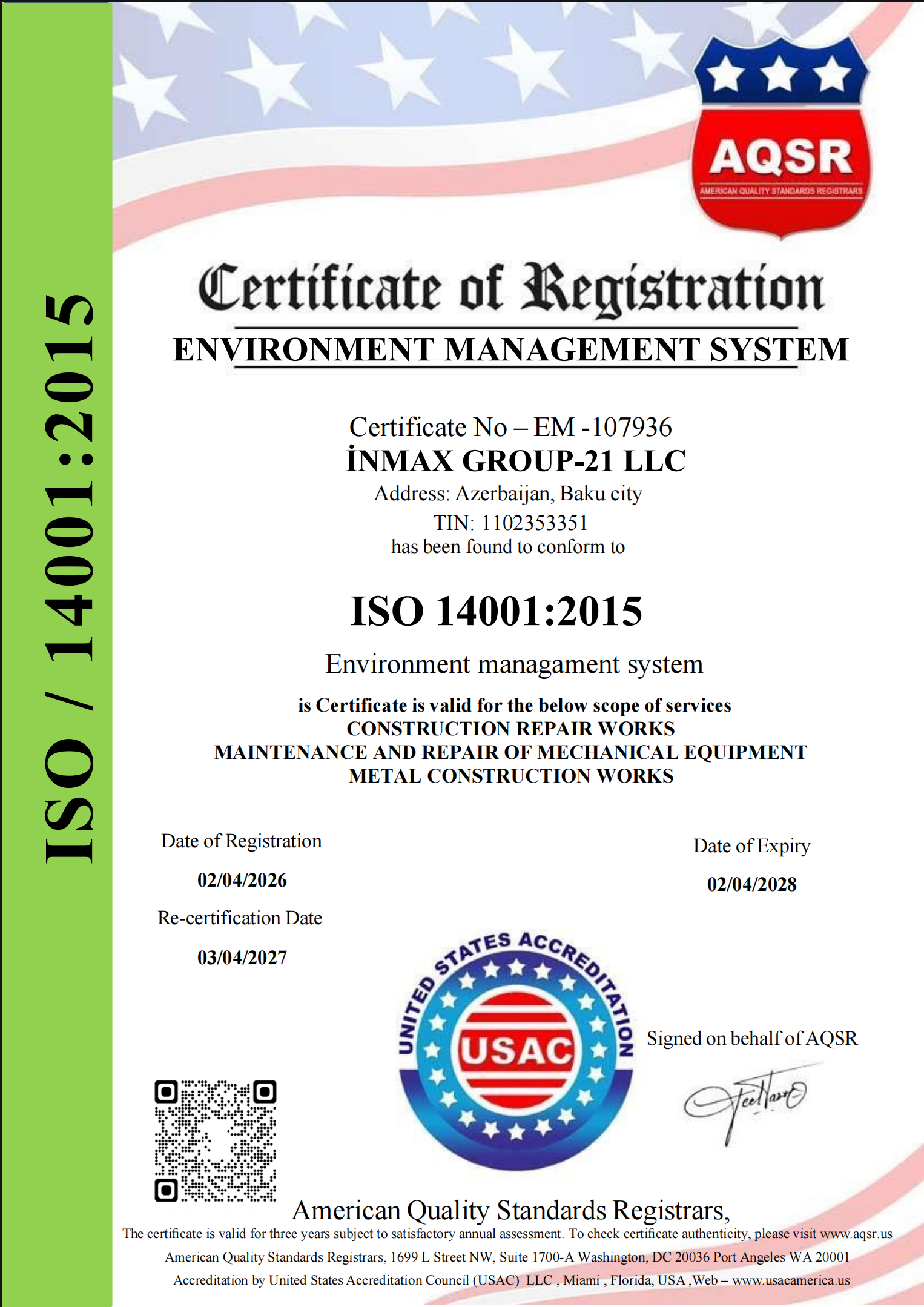Click the 'Date of Registration' label
Viewport: 924px width, 1307px height.
pos(241,841)
